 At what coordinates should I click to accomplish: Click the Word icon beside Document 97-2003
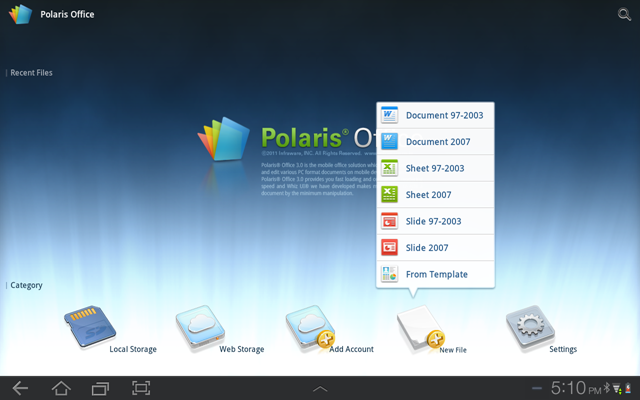(389, 115)
